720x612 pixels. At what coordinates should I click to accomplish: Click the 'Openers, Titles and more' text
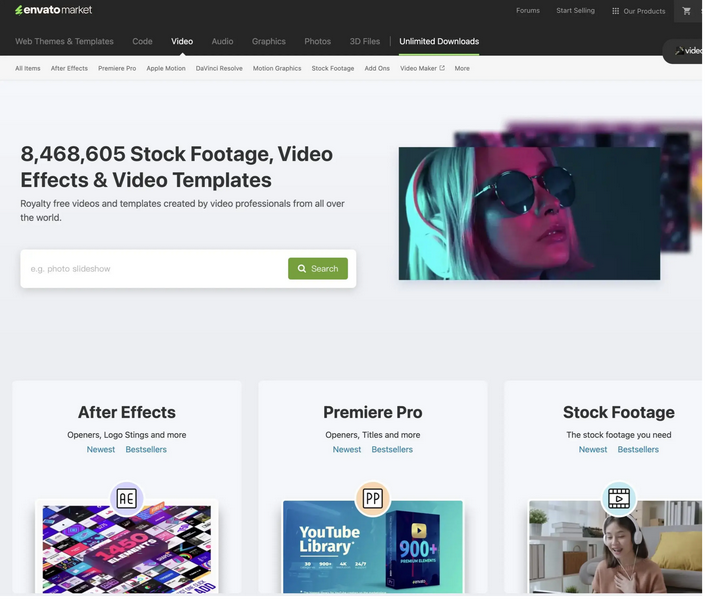pyautogui.click(x=373, y=435)
